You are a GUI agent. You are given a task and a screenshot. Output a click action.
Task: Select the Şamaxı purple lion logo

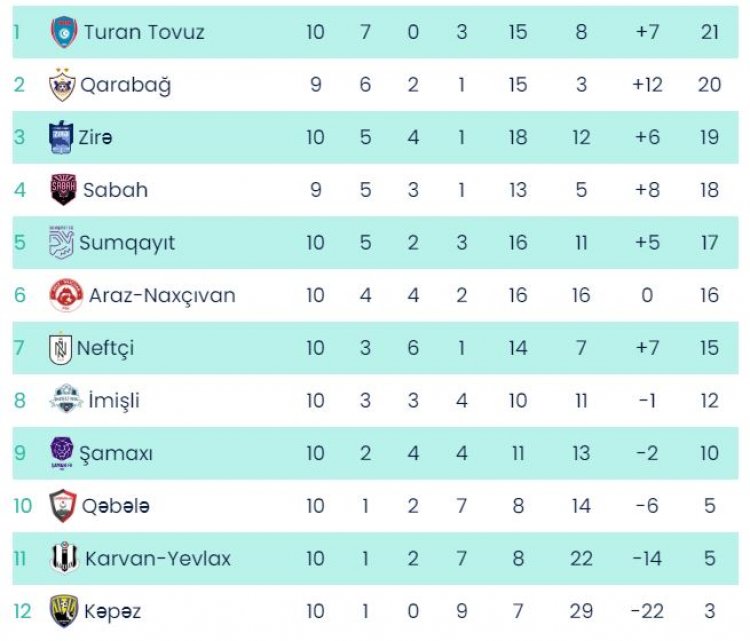62,453
